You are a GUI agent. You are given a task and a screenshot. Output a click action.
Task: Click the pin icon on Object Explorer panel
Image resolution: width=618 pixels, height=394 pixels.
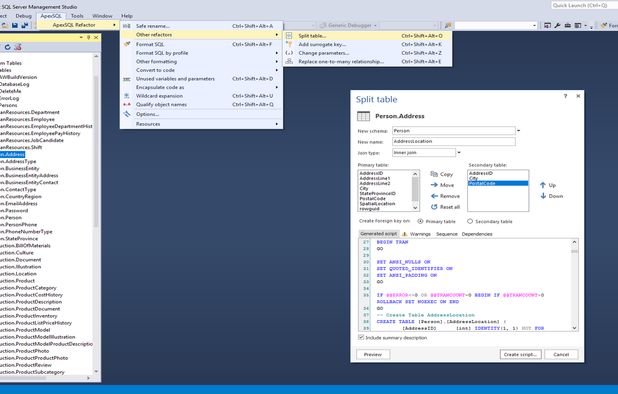[88, 37]
